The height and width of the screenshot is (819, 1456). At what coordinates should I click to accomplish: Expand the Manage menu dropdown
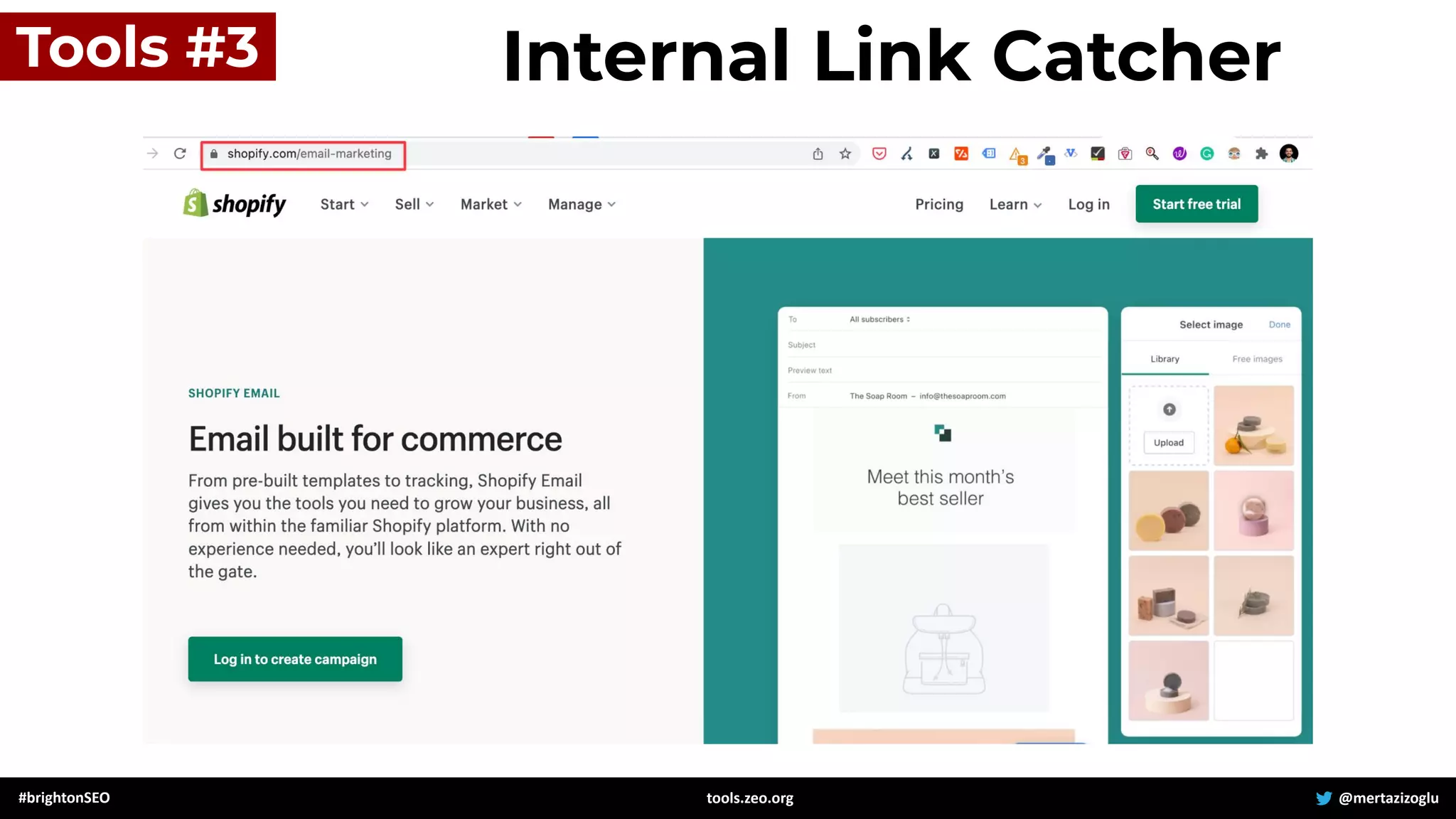coord(582,204)
